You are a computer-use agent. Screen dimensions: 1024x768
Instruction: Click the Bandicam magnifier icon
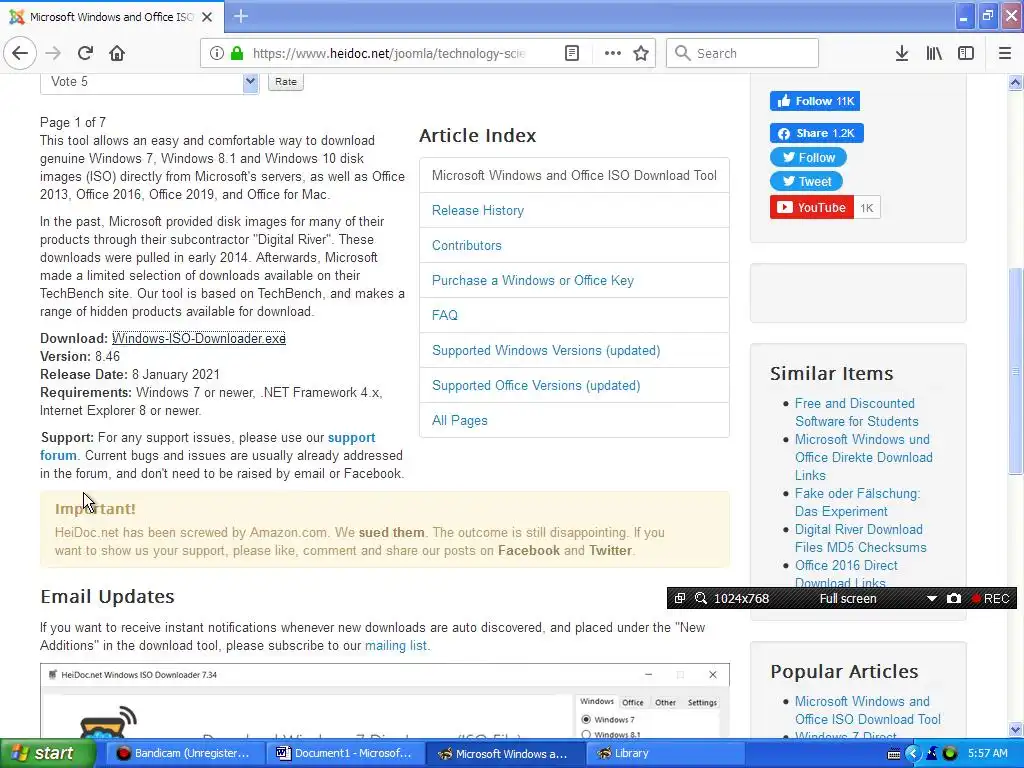701,598
